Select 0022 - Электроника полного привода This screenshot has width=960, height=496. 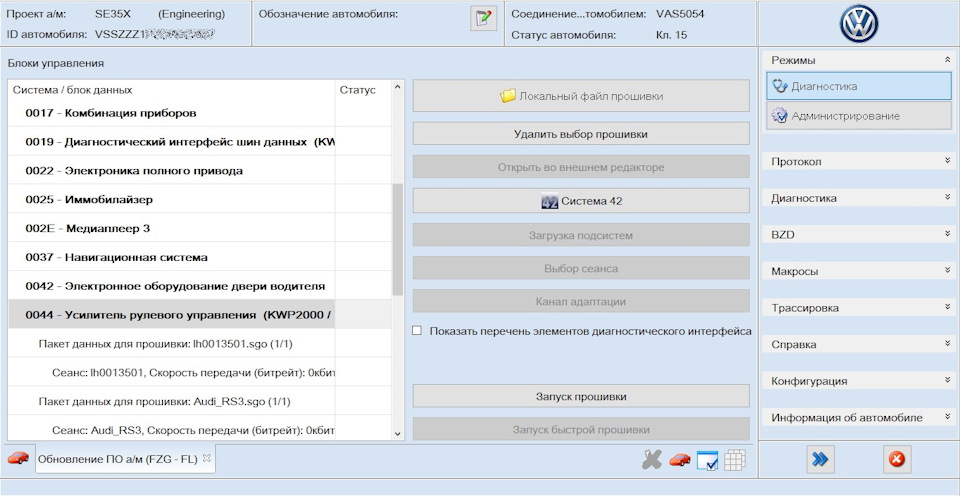200,171
